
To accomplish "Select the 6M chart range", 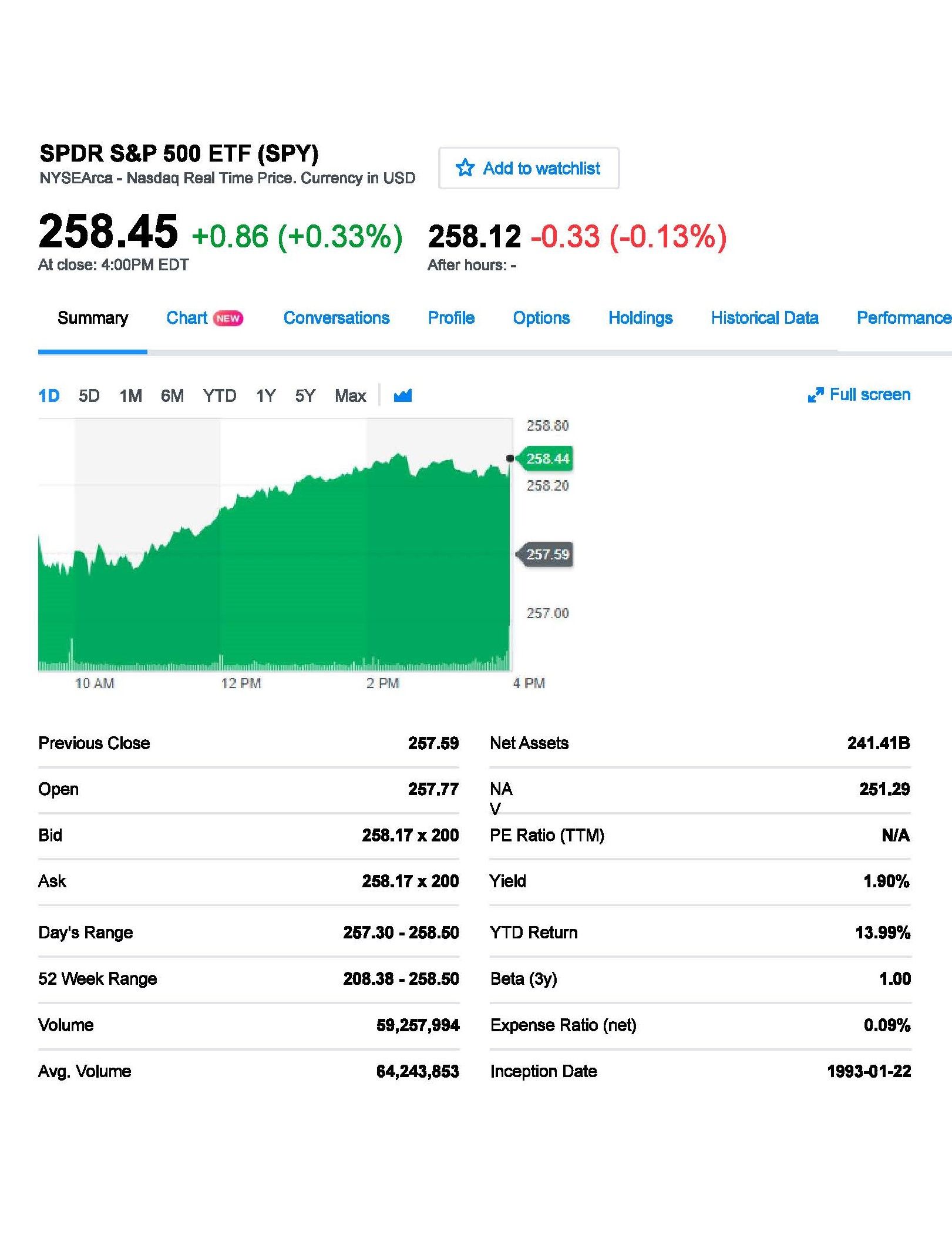I will tap(172, 395).
